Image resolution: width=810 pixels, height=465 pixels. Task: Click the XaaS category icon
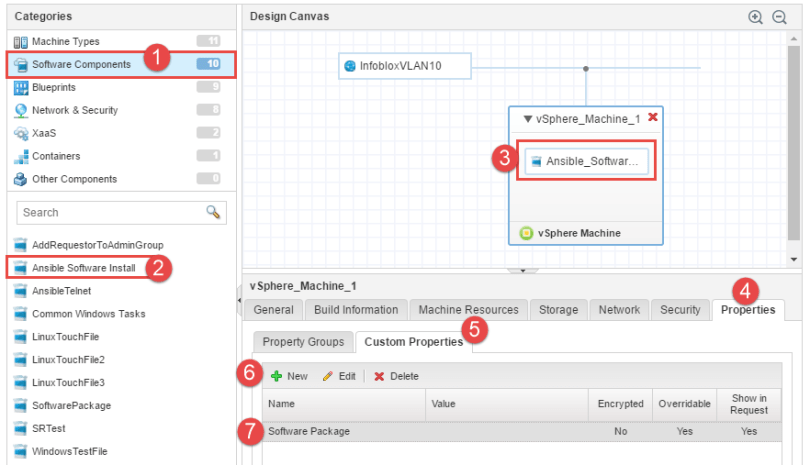[20, 133]
